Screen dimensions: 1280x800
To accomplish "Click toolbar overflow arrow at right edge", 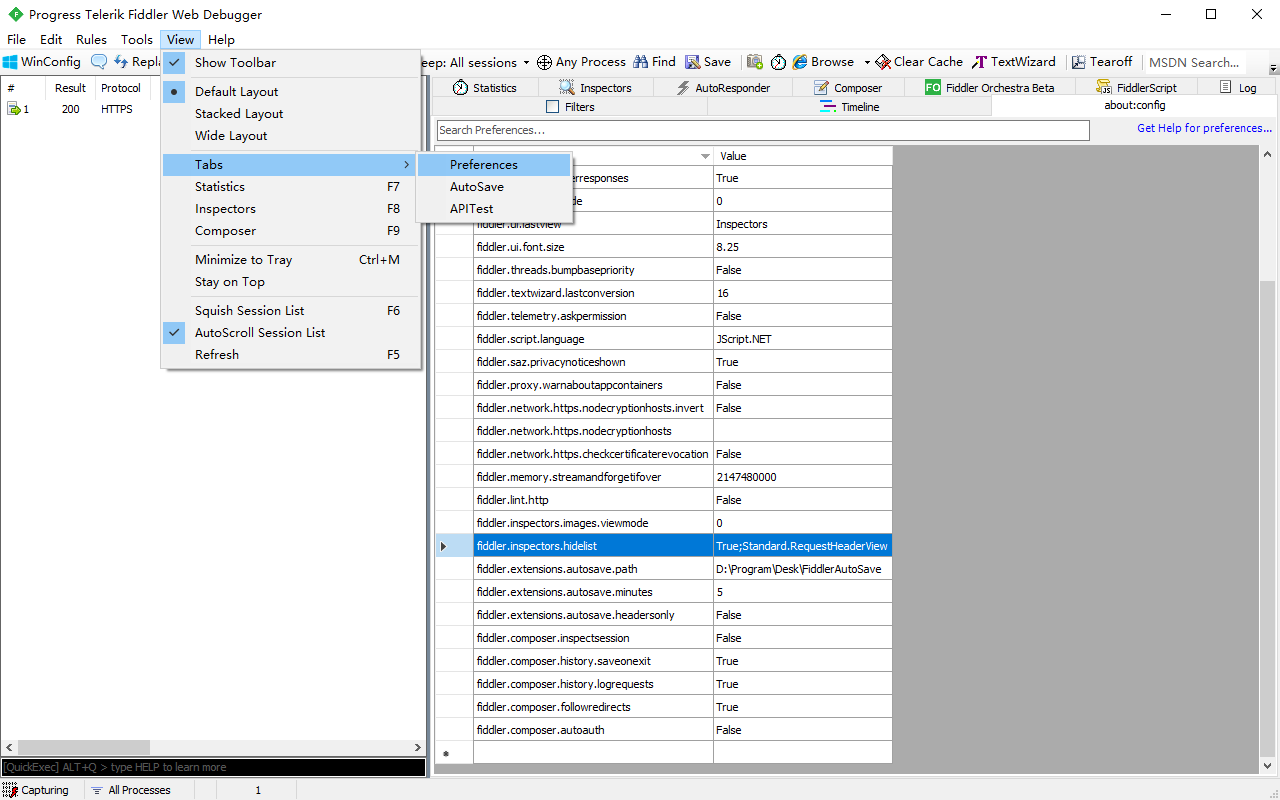I will tap(1273, 68).
